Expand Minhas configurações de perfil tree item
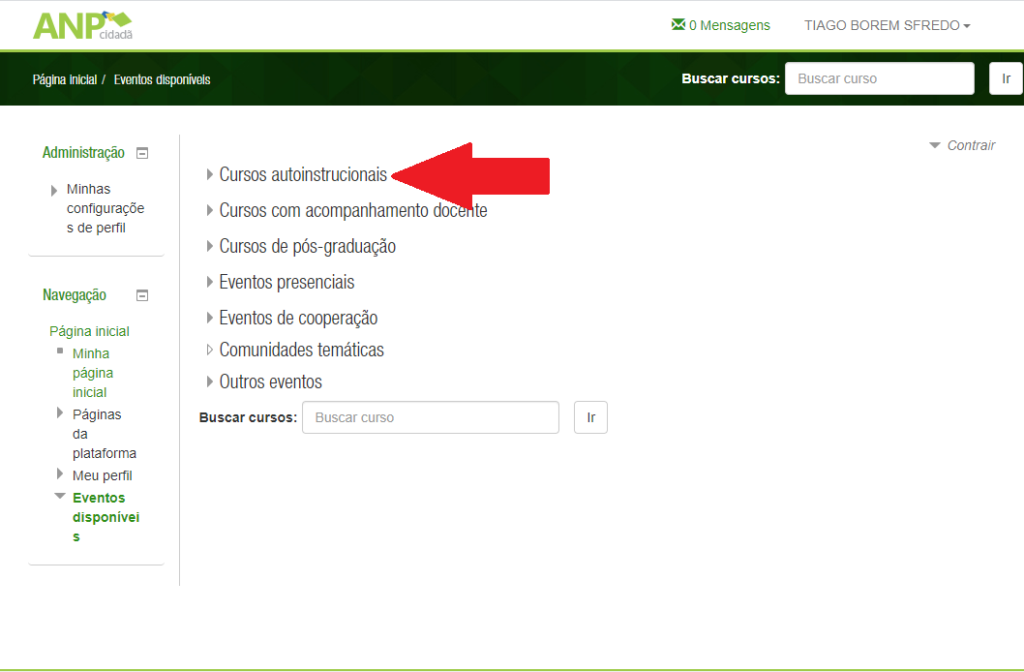Screen dimensions: 1024x672 [x=104, y=208]
